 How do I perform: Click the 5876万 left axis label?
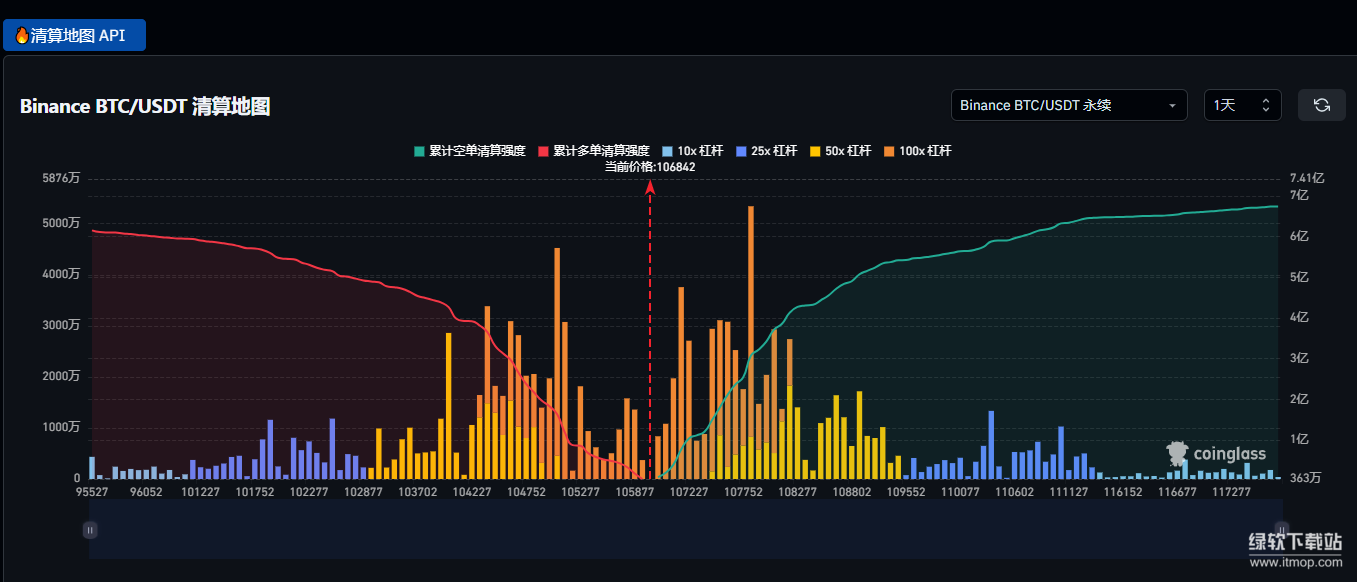(x=61, y=179)
